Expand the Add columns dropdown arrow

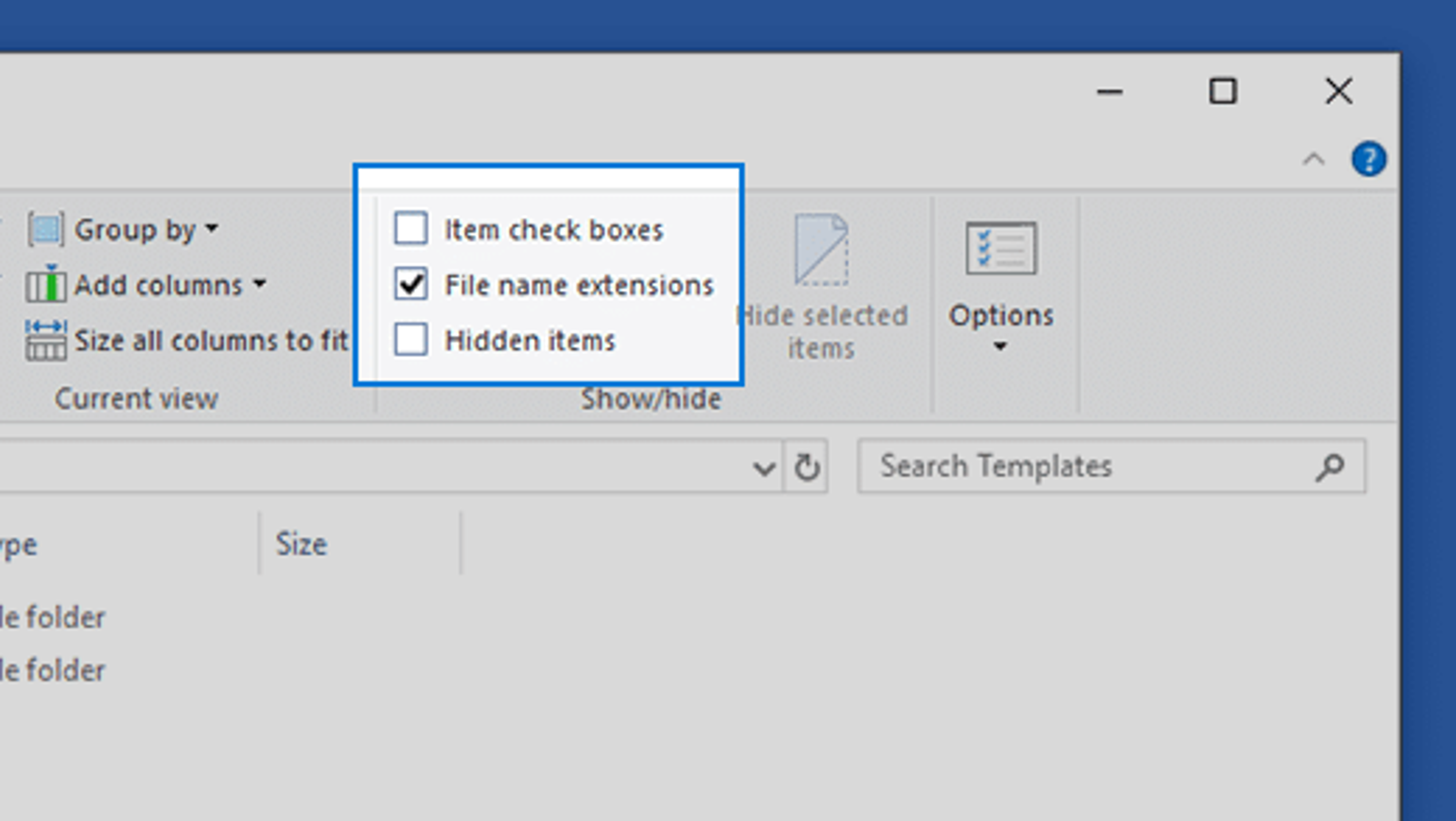pyautogui.click(x=259, y=283)
